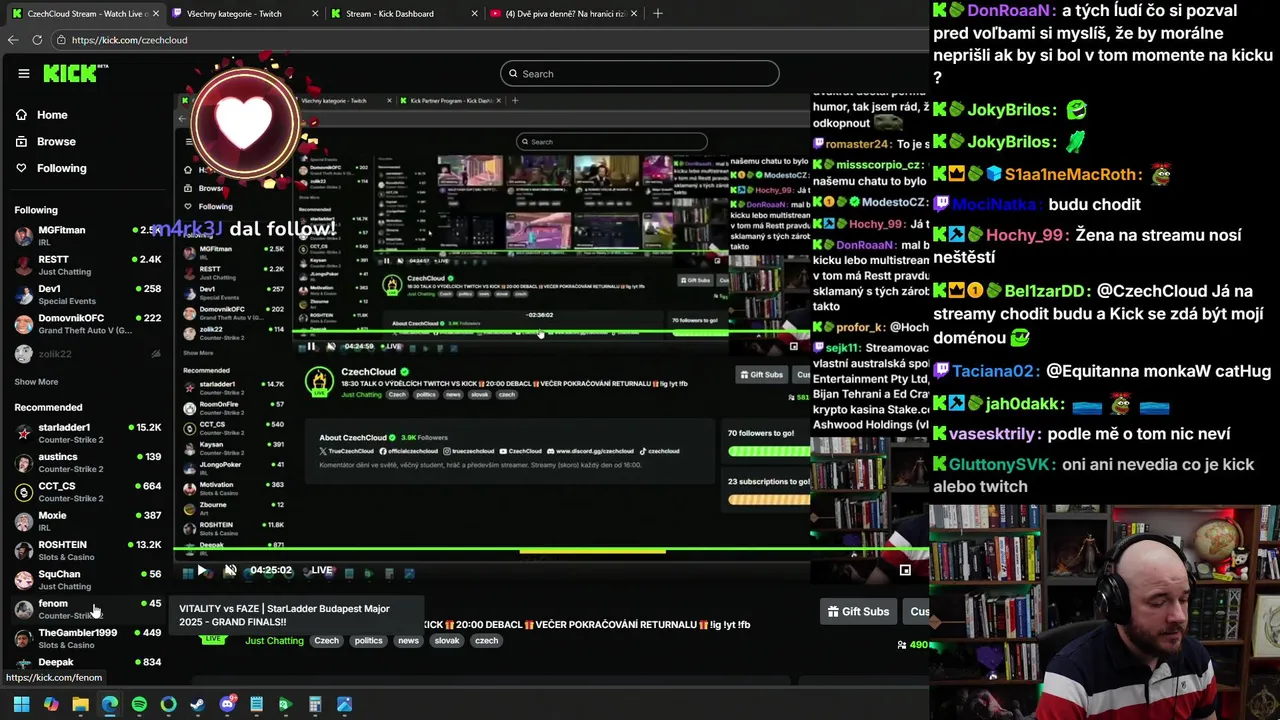Open Spotify from the taskbar
Image resolution: width=1280 pixels, height=720 pixels.
139,704
